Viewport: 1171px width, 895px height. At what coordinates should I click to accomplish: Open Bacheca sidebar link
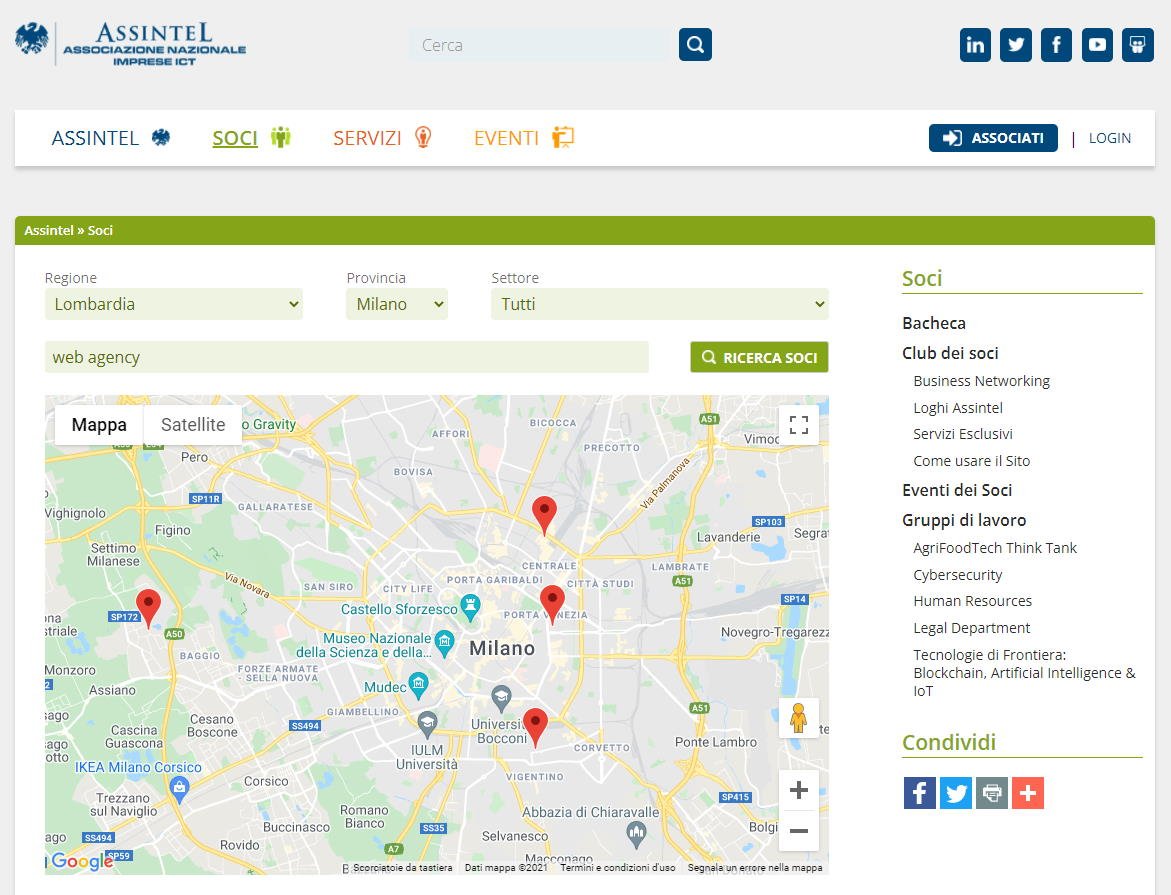(x=934, y=323)
